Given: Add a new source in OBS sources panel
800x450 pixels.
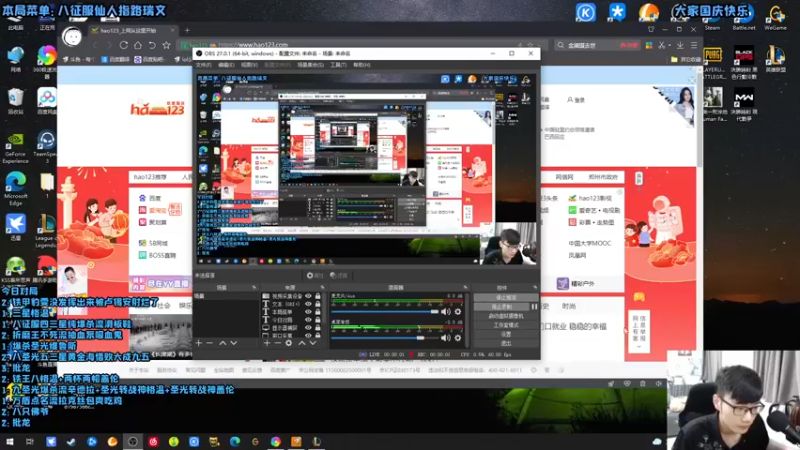Looking at the screenshot, I should [267, 343].
